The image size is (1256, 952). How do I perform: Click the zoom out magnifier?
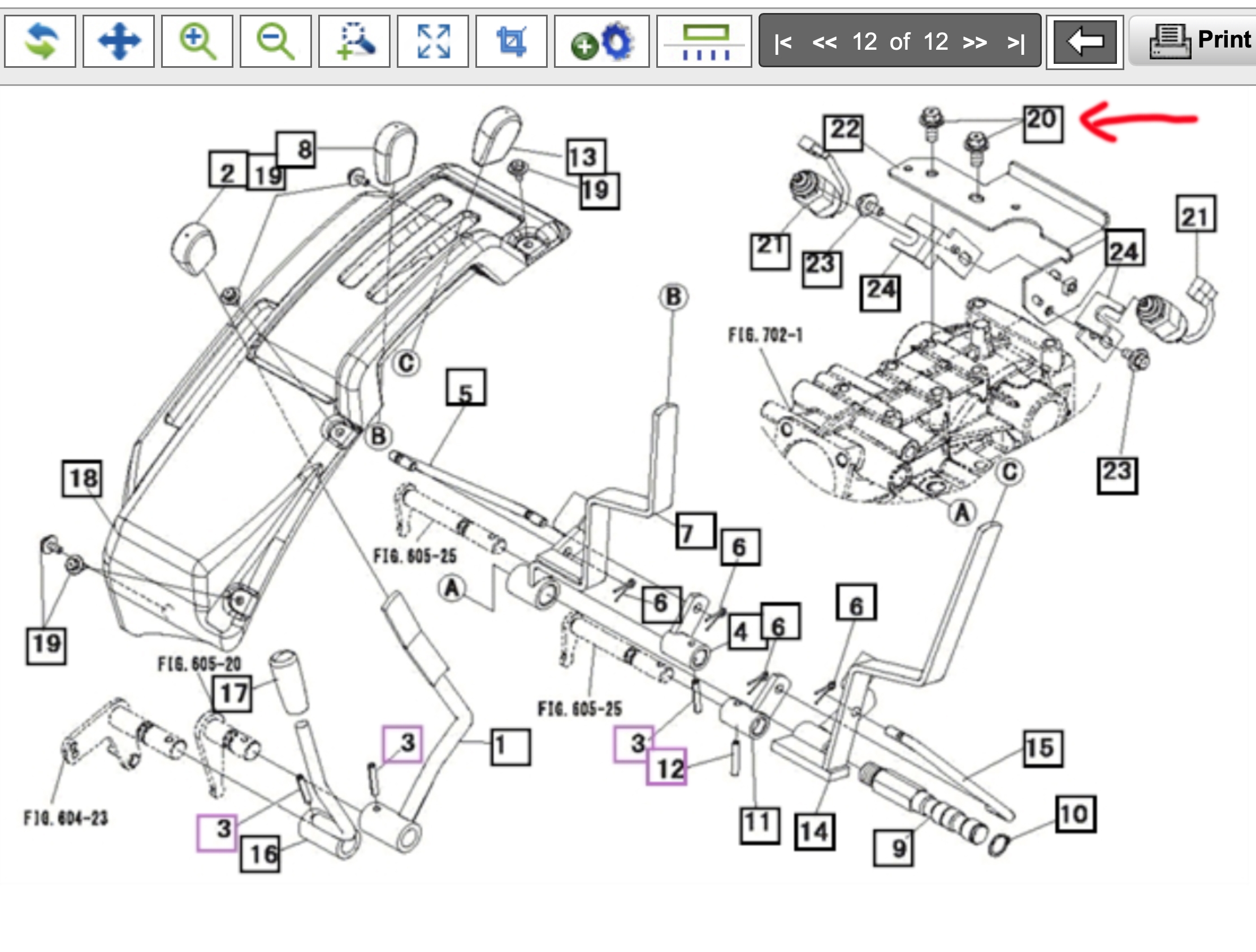275,41
